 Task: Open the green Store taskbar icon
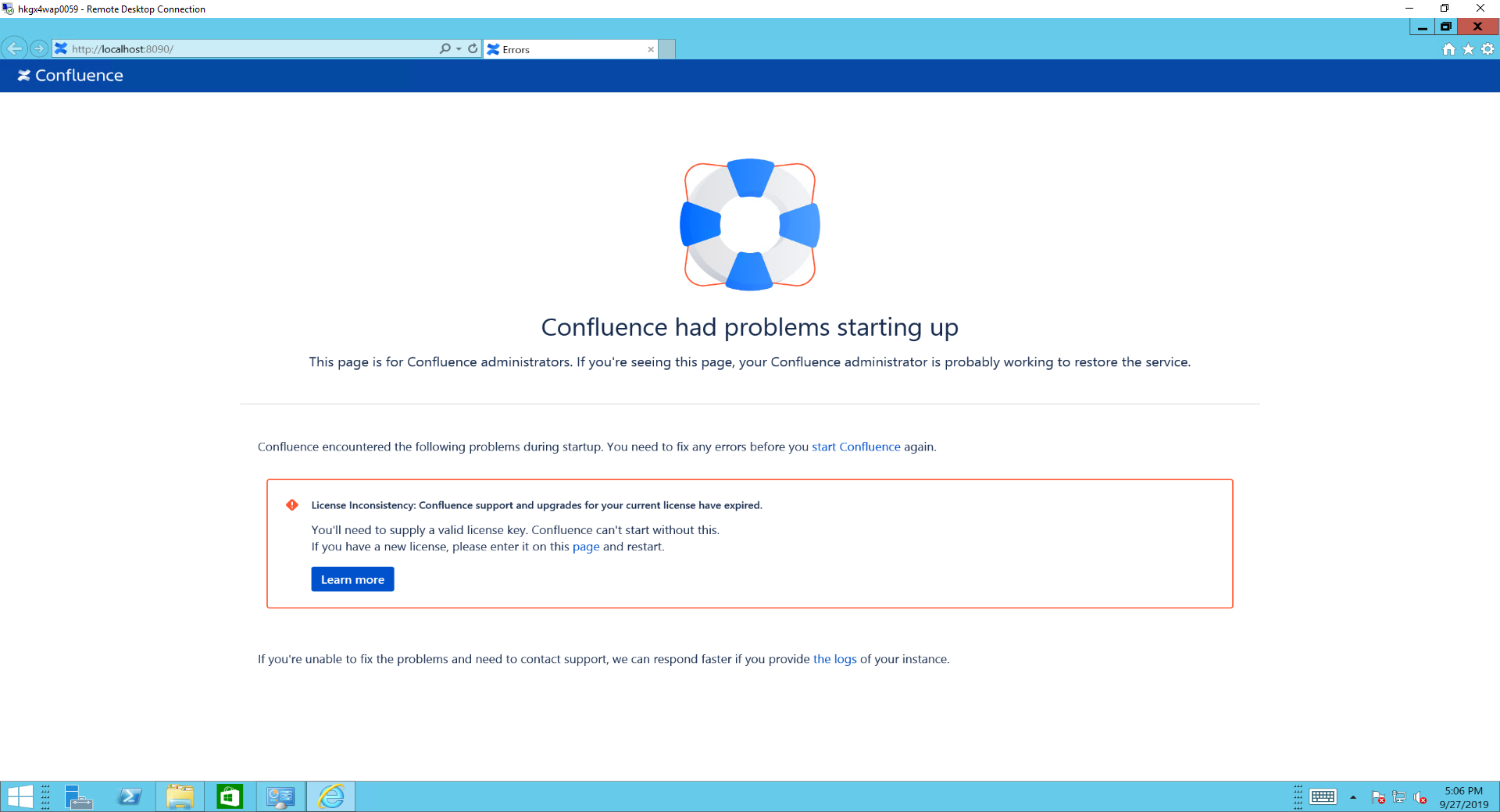click(230, 797)
